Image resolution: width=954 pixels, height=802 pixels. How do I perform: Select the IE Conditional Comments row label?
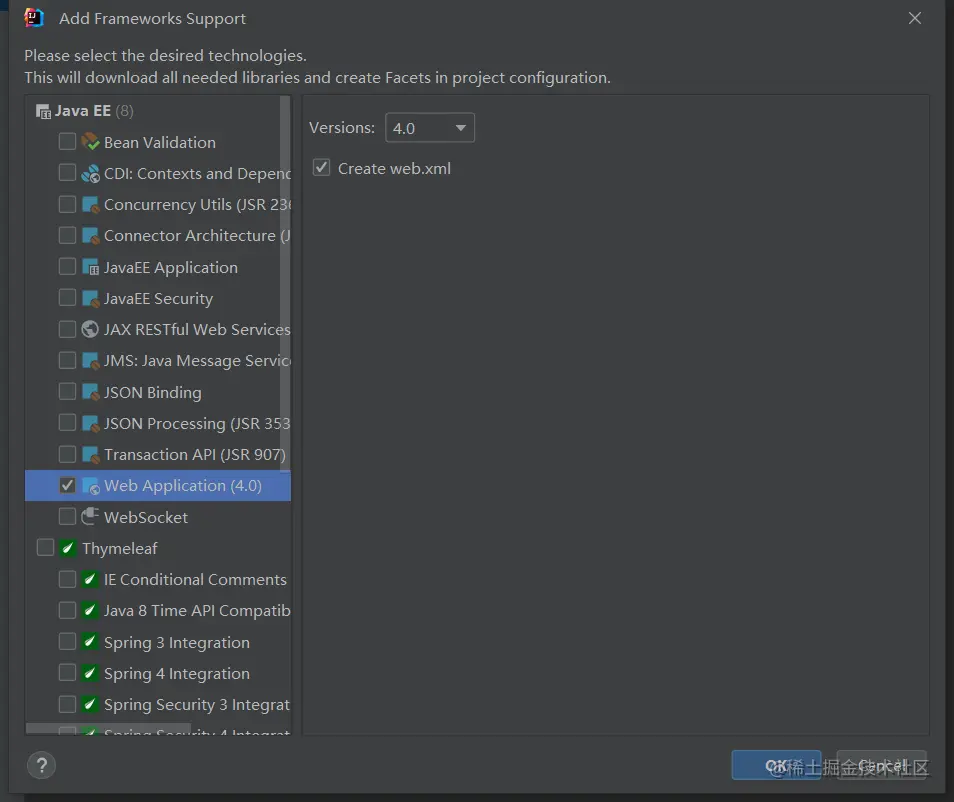[195, 579]
